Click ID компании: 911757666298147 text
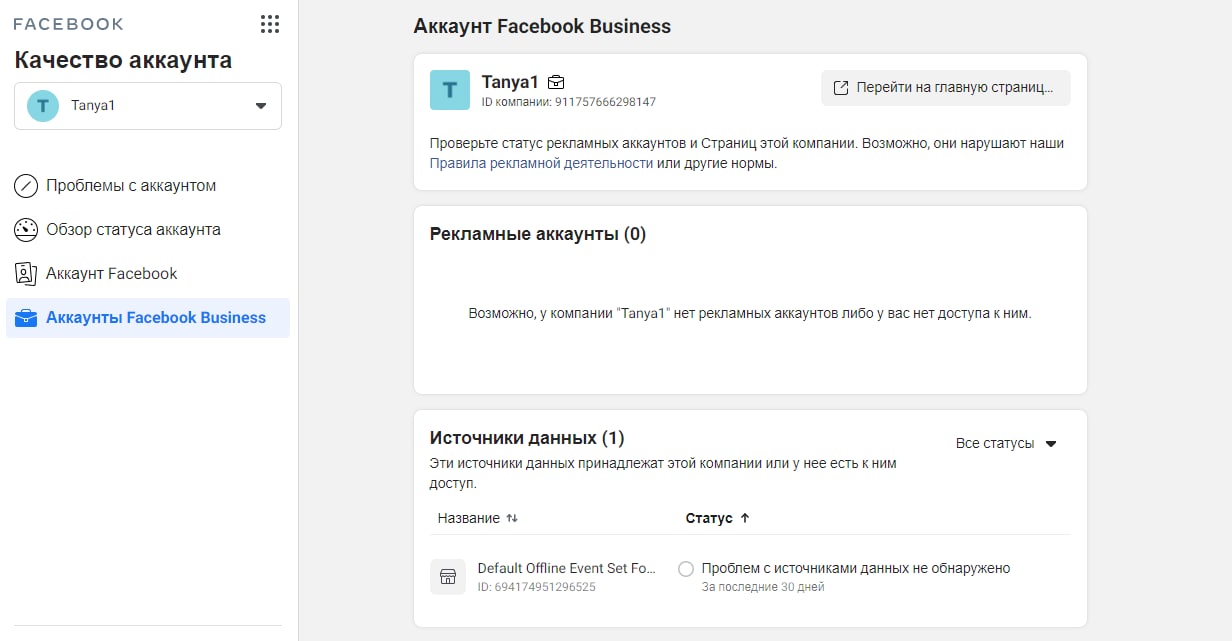This screenshot has height=641, width=1232. tap(569, 102)
